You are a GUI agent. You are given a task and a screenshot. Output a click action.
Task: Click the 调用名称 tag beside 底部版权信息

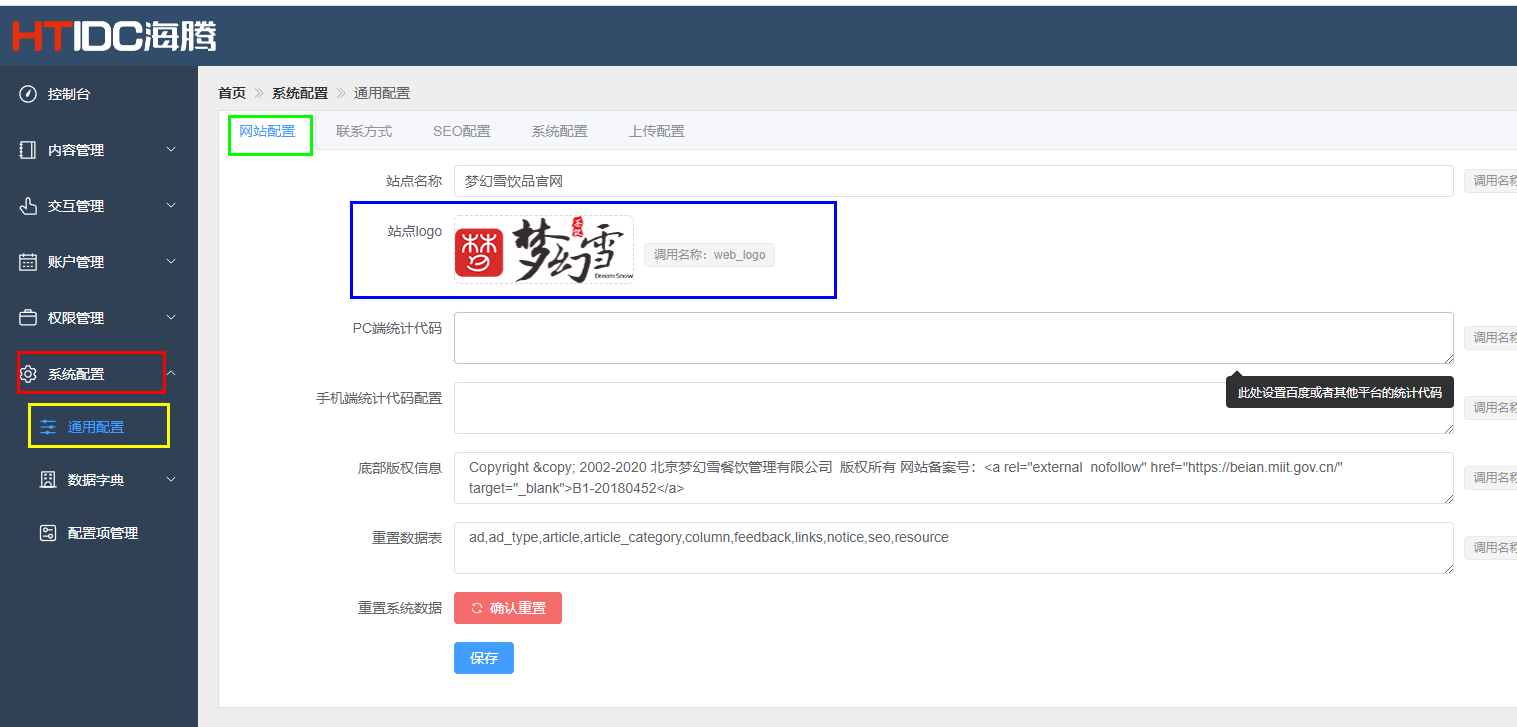pos(1491,478)
